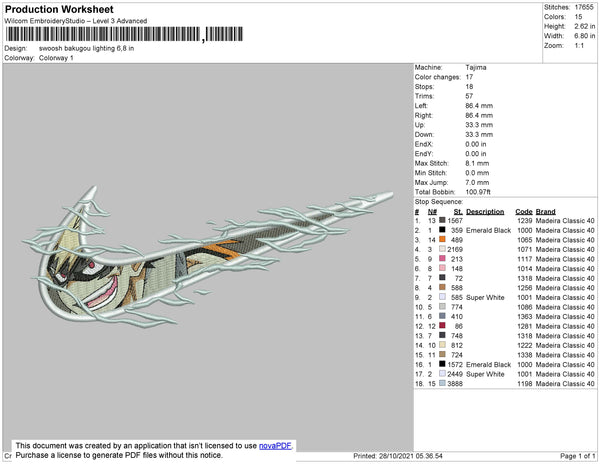Click the Width value '6.80 in'
600x464 pixels.
click(584, 36)
